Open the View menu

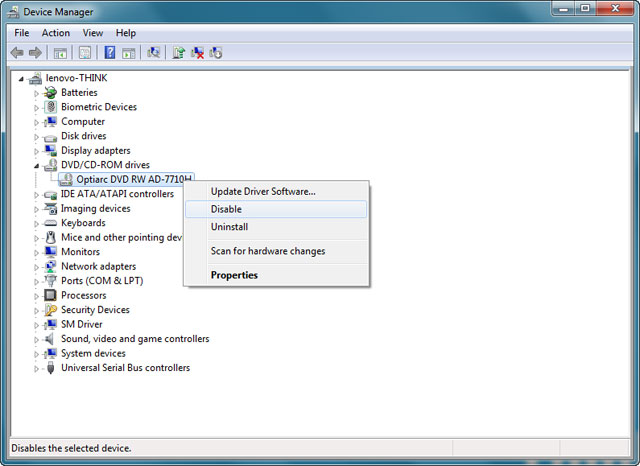coord(93,33)
